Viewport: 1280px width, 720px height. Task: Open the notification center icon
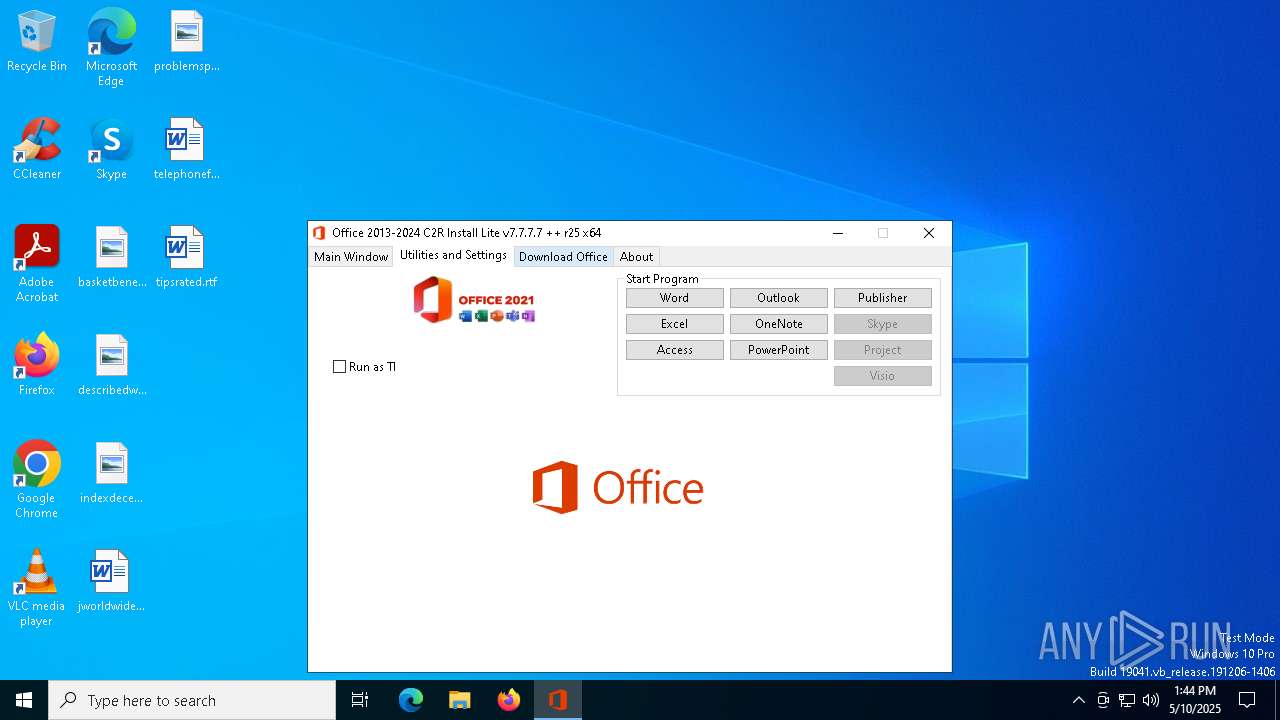pos(1247,700)
